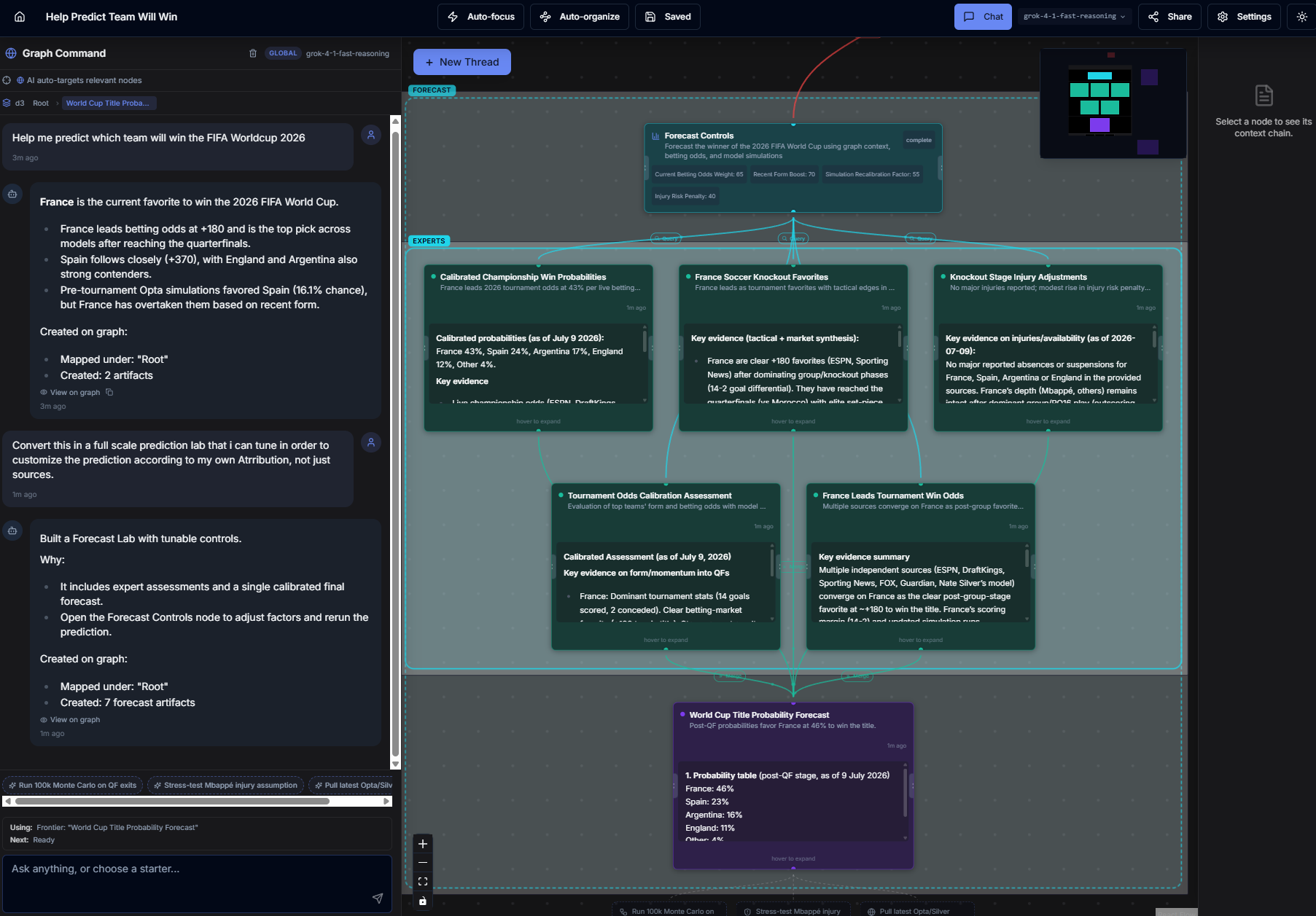Expand Tournament Odds Calibration node hover to expand

click(x=666, y=640)
